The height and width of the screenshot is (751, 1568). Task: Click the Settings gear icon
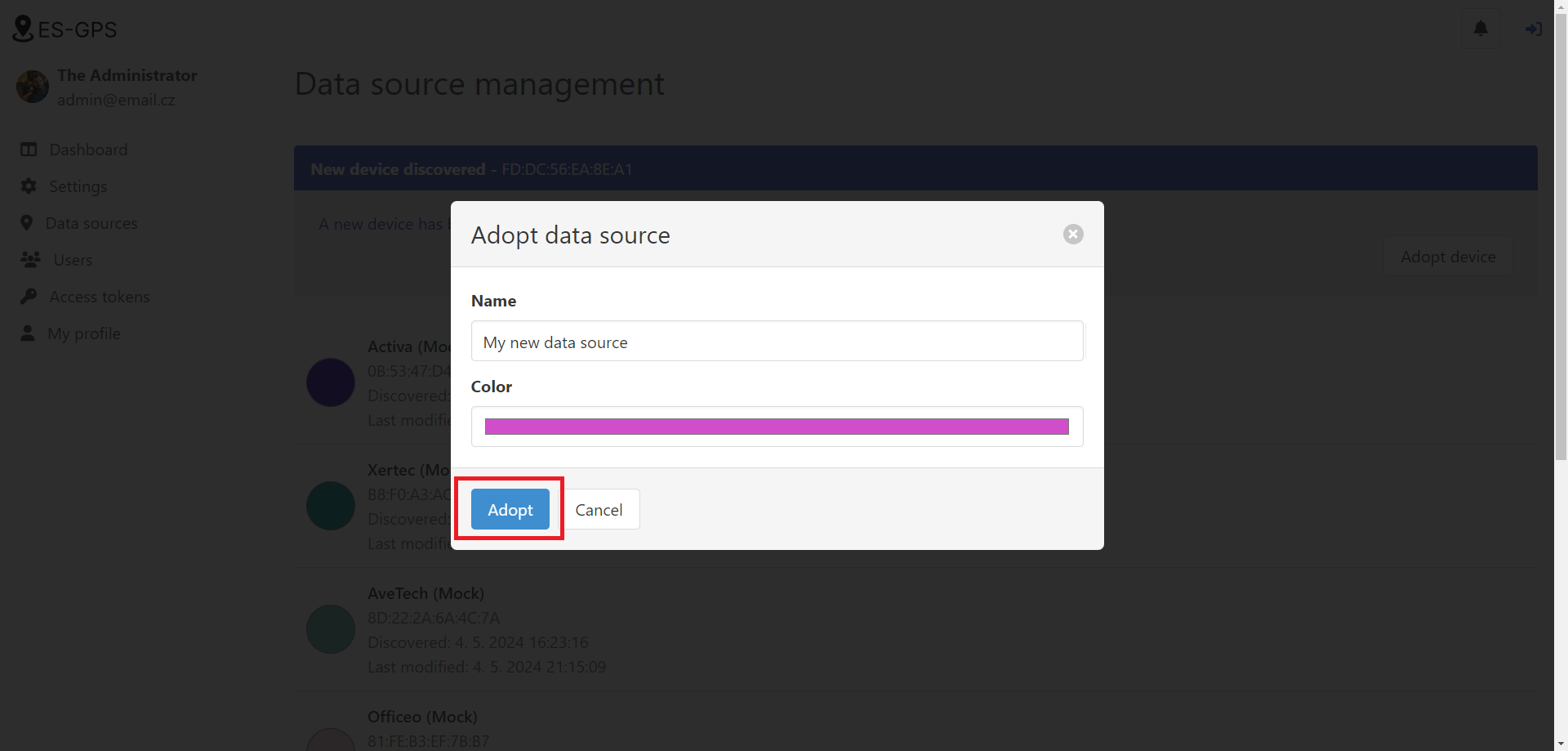click(29, 186)
